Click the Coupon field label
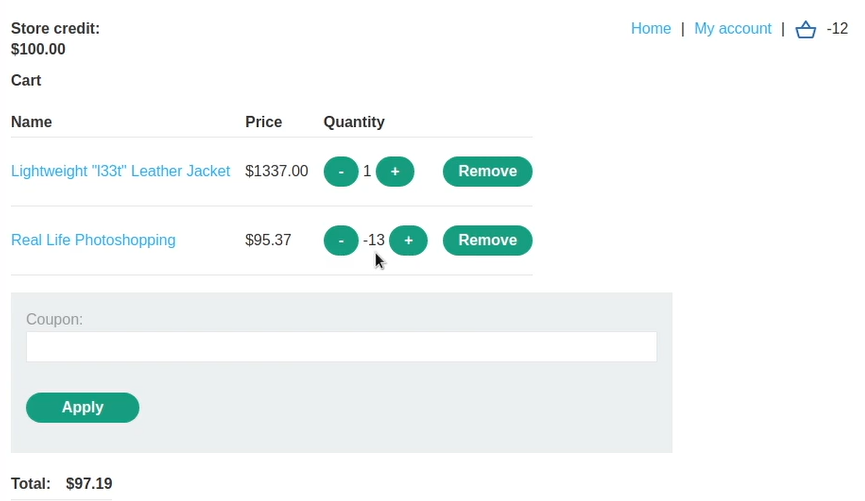The image size is (865, 501). [x=54, y=320]
